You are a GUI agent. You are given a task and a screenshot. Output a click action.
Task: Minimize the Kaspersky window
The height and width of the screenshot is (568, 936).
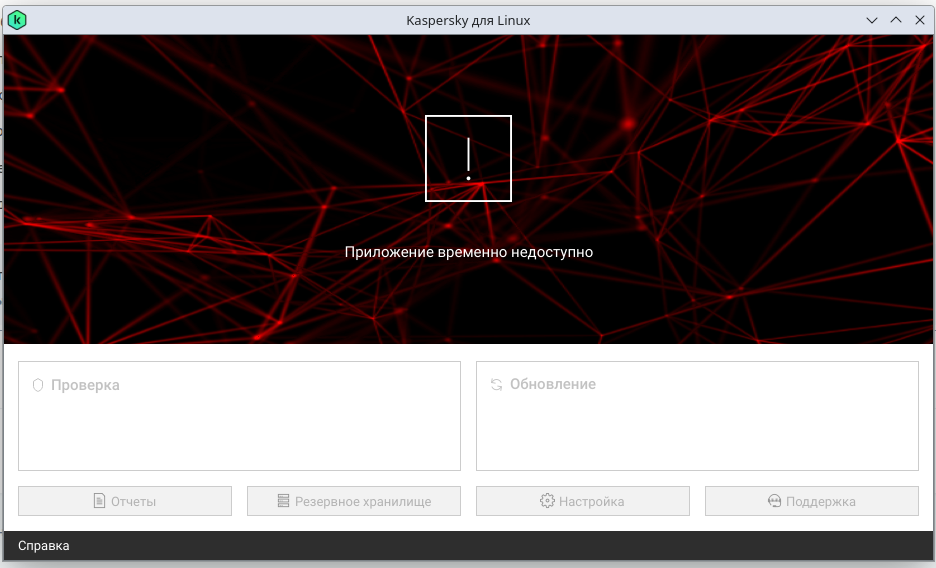[872, 20]
